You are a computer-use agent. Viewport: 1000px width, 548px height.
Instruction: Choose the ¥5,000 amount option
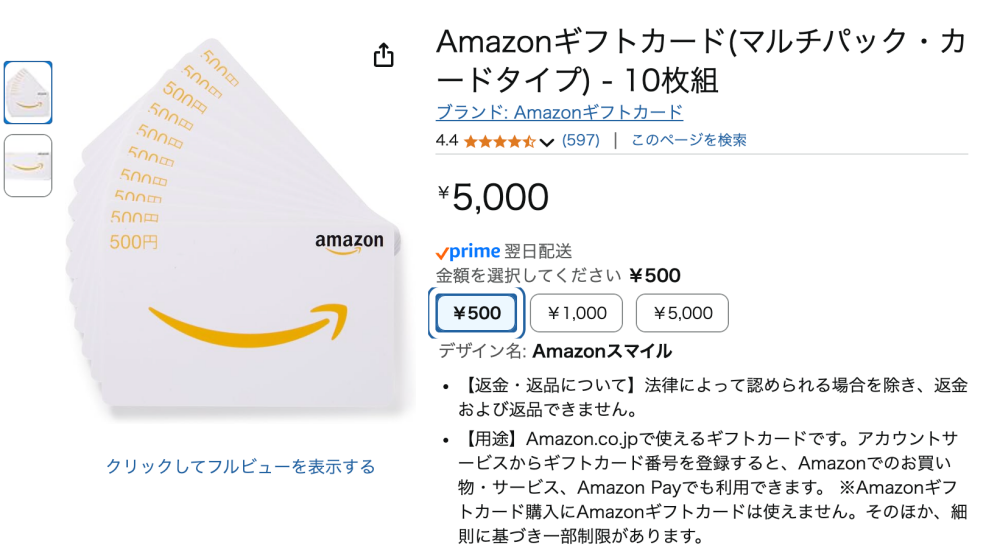point(682,313)
